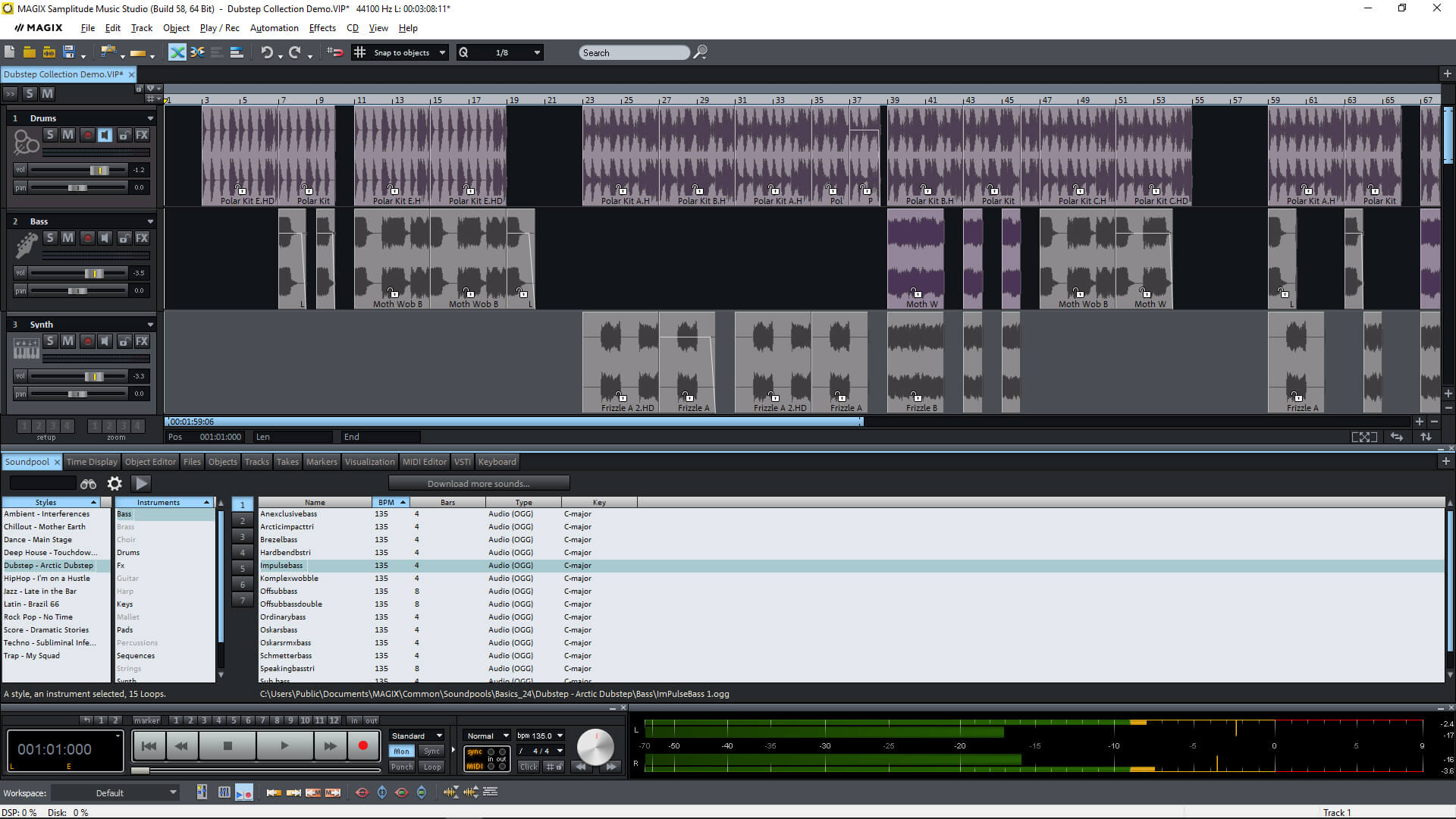Click the marker button above the transport
This screenshot has height=819, width=1456.
point(146,720)
